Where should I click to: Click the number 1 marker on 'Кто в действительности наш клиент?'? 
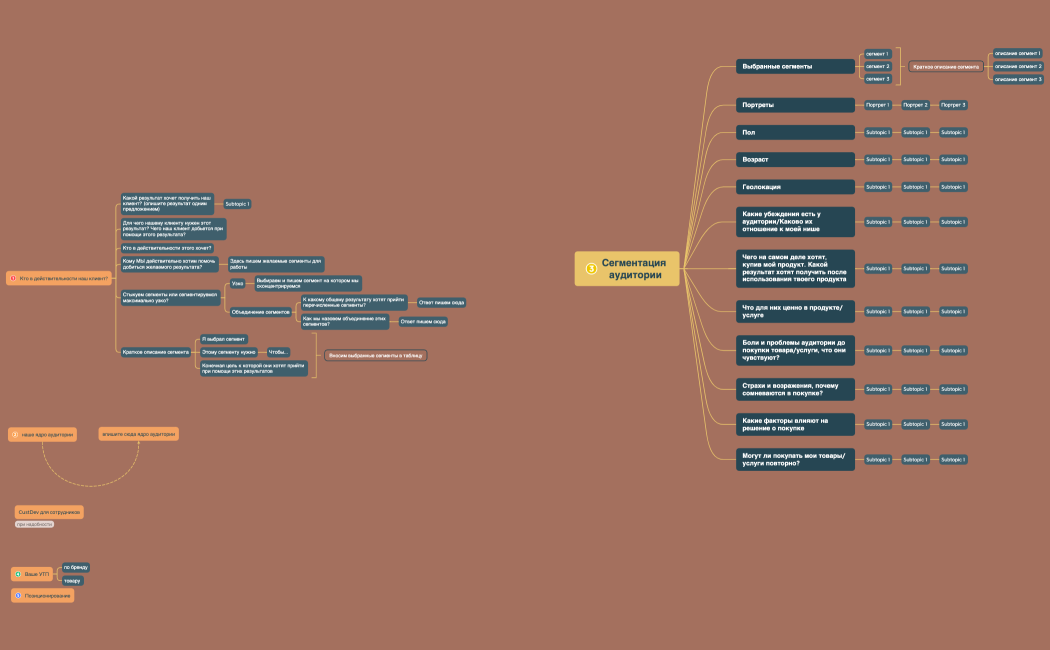point(13,278)
